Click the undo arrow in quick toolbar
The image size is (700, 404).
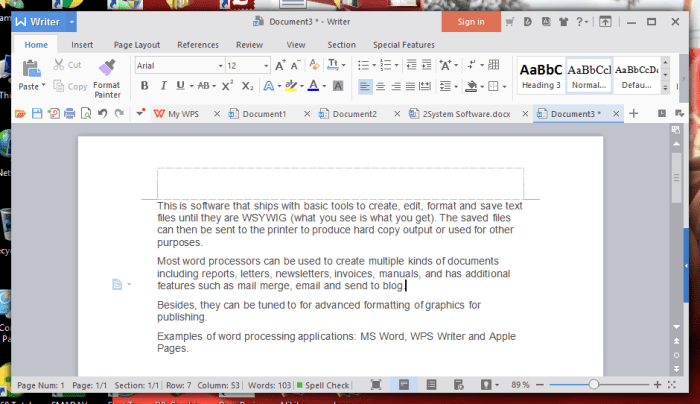click(103, 114)
